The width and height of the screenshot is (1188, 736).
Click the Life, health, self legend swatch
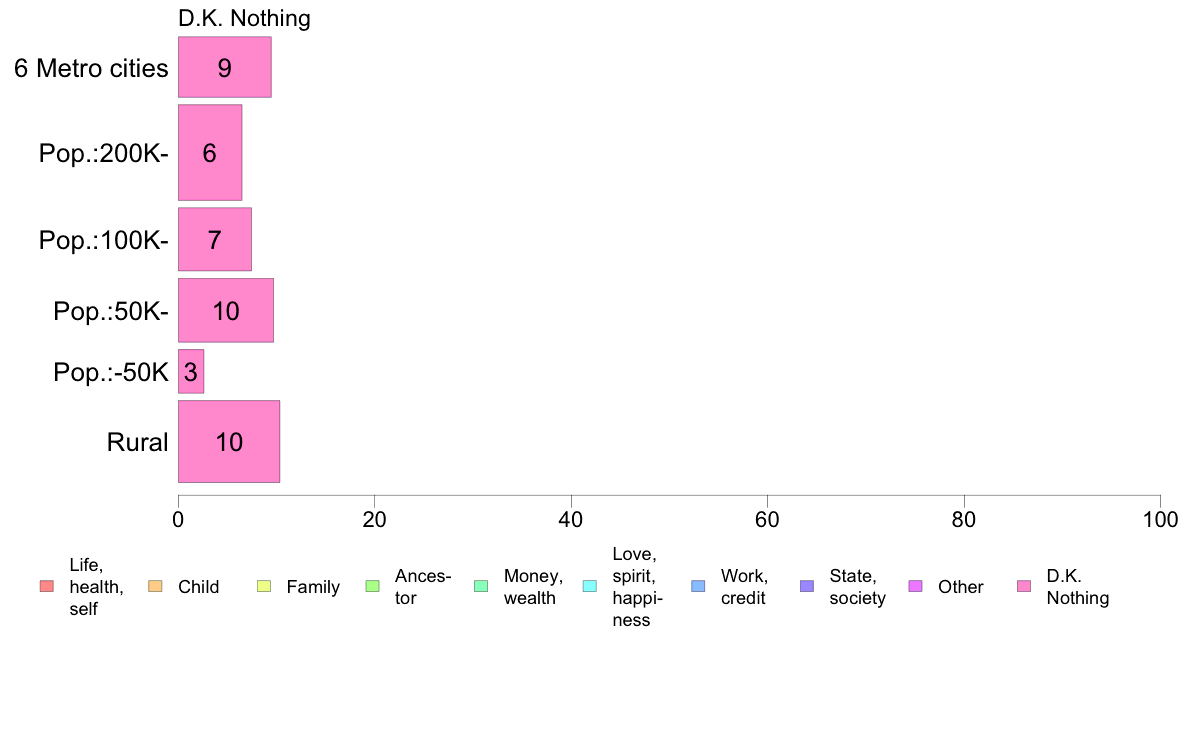tap(47, 586)
